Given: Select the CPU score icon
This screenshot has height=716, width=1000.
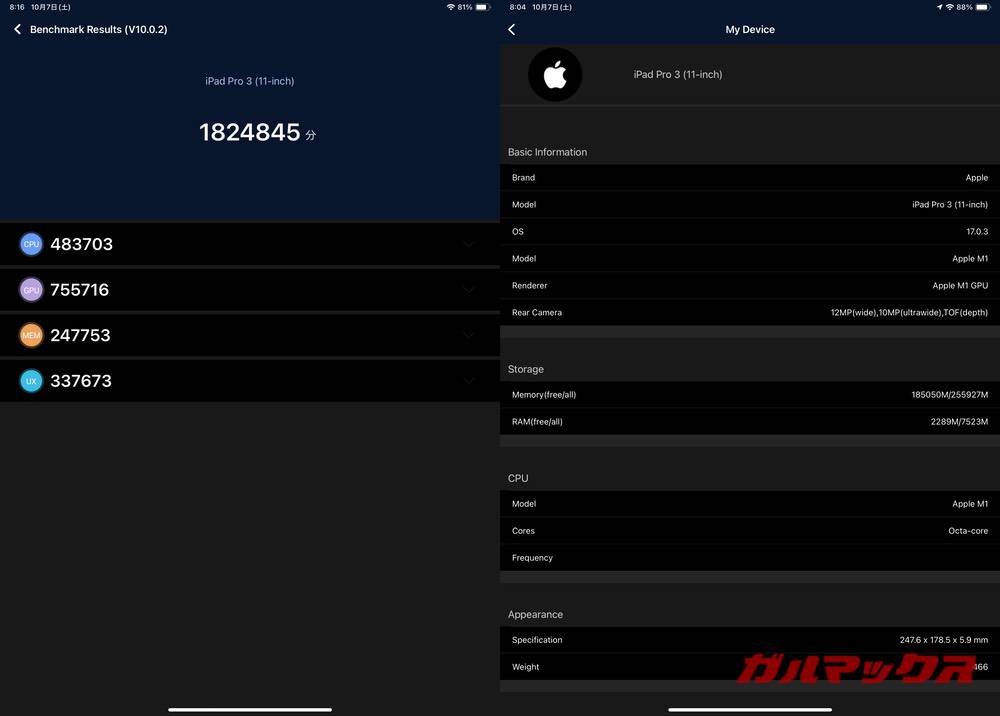Looking at the screenshot, I should tap(31, 243).
